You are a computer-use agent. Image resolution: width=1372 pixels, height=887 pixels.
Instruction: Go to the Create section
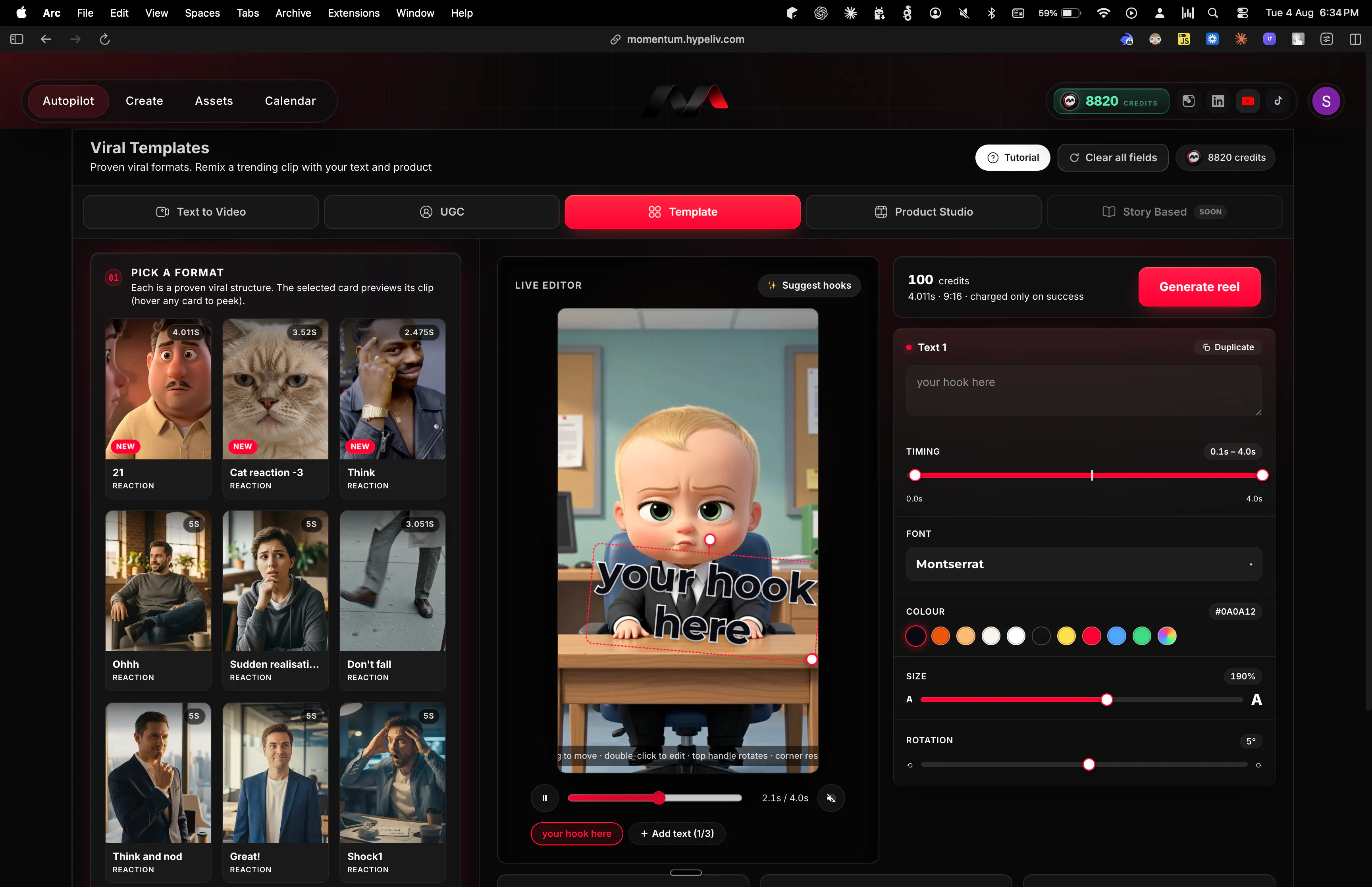(x=145, y=101)
